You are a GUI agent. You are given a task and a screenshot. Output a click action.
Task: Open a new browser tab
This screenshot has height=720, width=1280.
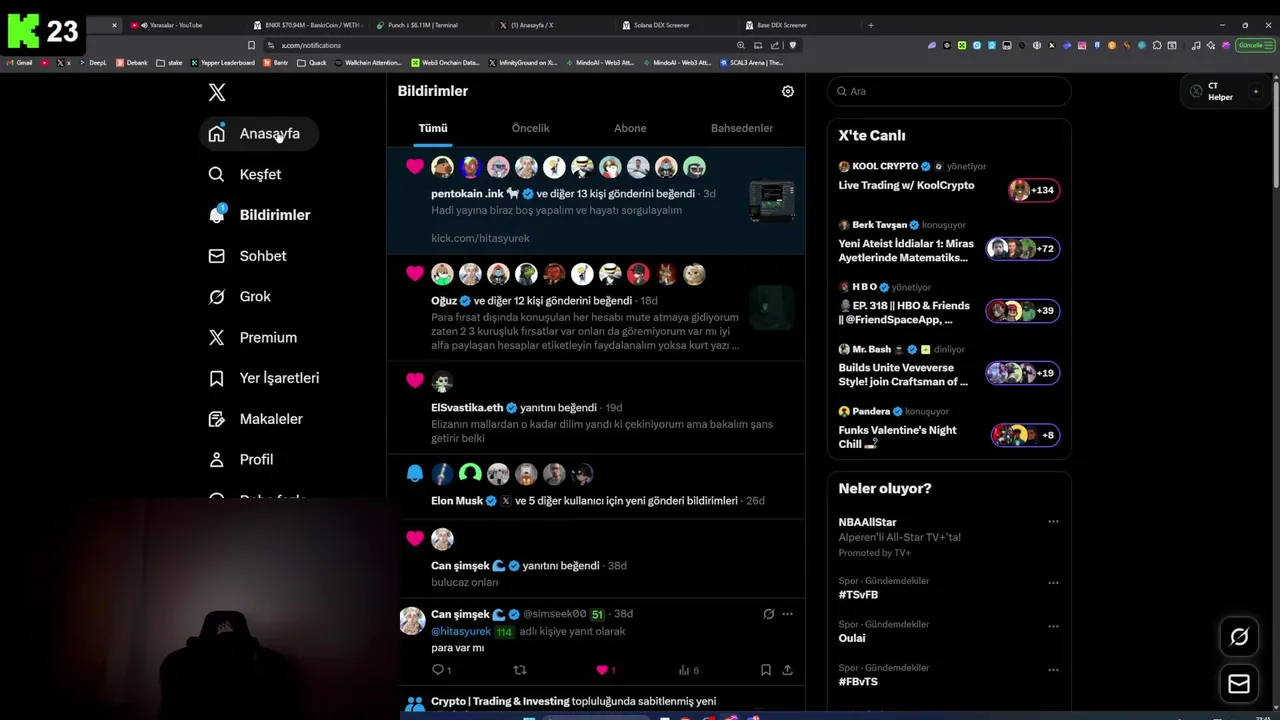[870, 25]
